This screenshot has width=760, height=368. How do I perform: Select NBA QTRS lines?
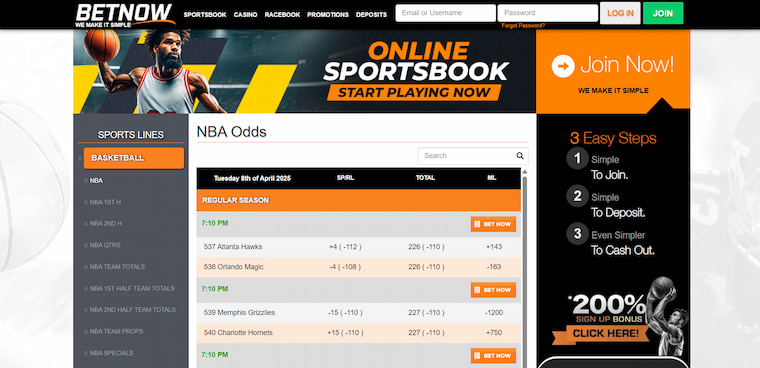(105, 245)
